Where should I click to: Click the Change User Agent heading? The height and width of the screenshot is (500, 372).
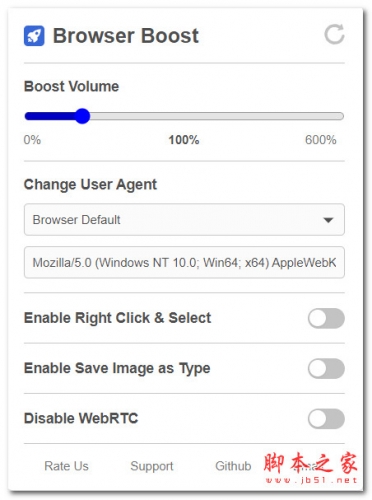pos(90,184)
